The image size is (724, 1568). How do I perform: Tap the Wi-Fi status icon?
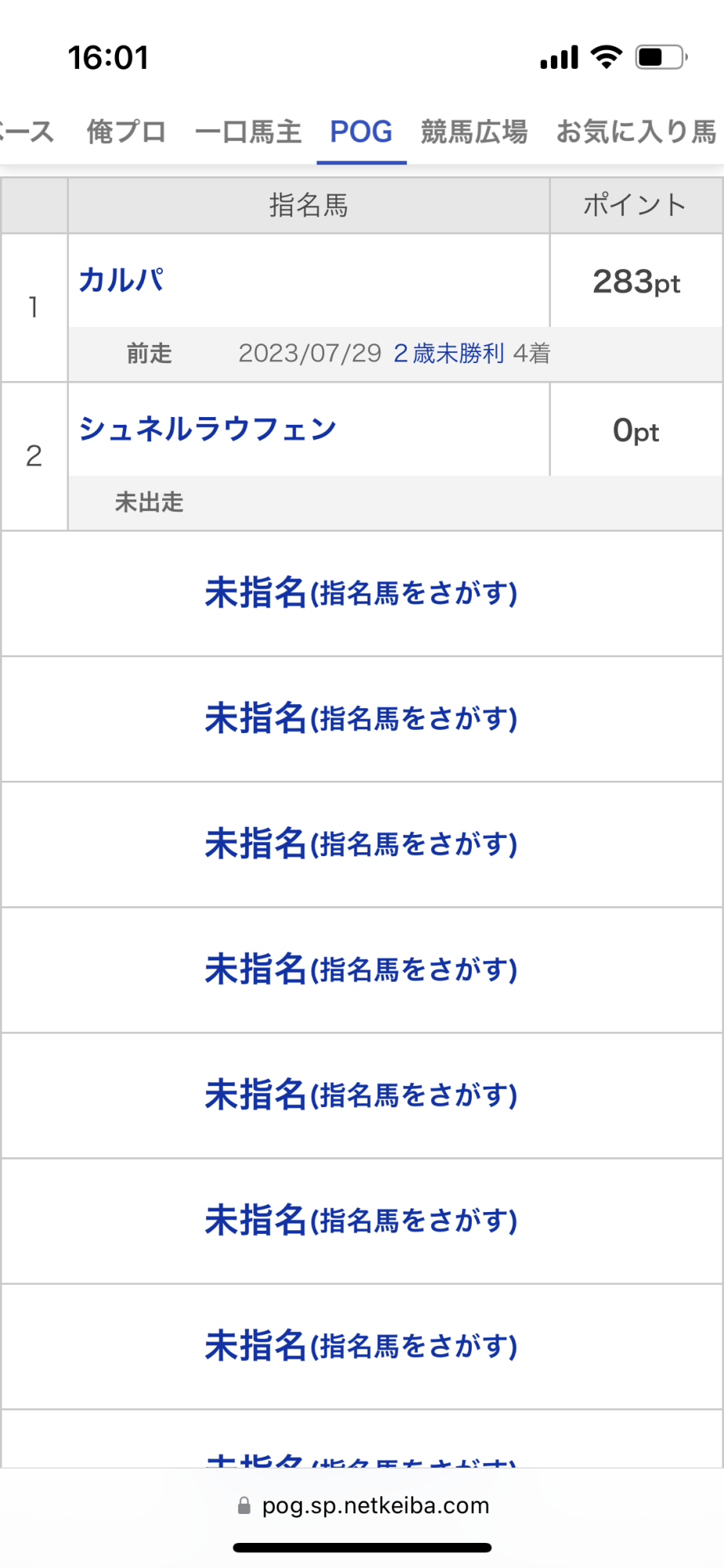coord(606,57)
